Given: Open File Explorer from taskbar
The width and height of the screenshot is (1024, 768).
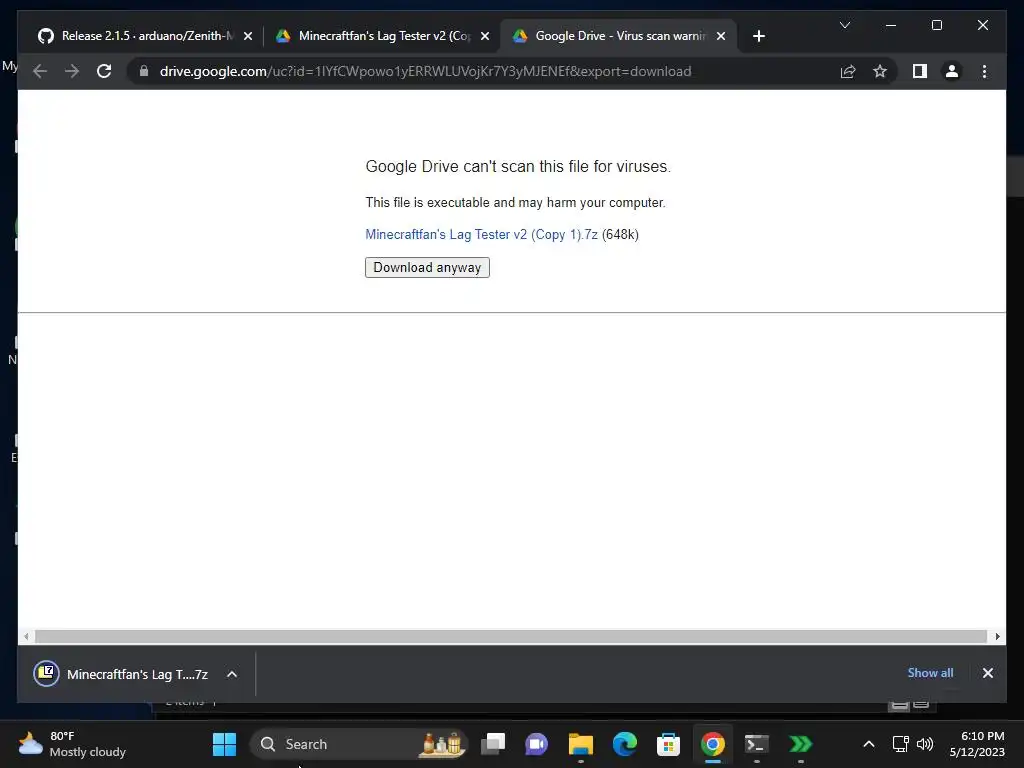Looking at the screenshot, I should pyautogui.click(x=581, y=744).
